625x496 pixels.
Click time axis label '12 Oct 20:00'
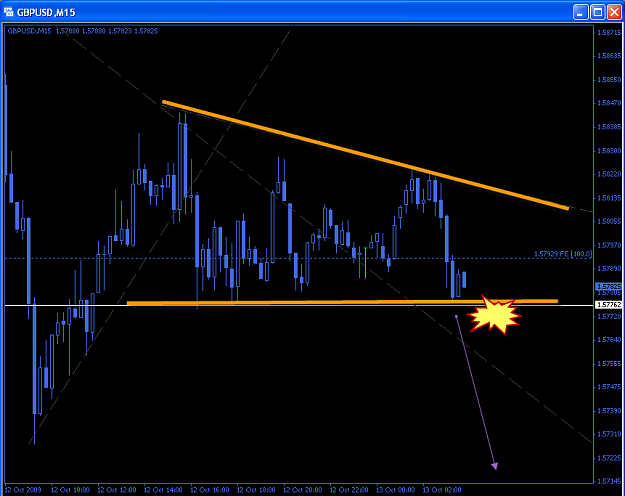point(303,490)
